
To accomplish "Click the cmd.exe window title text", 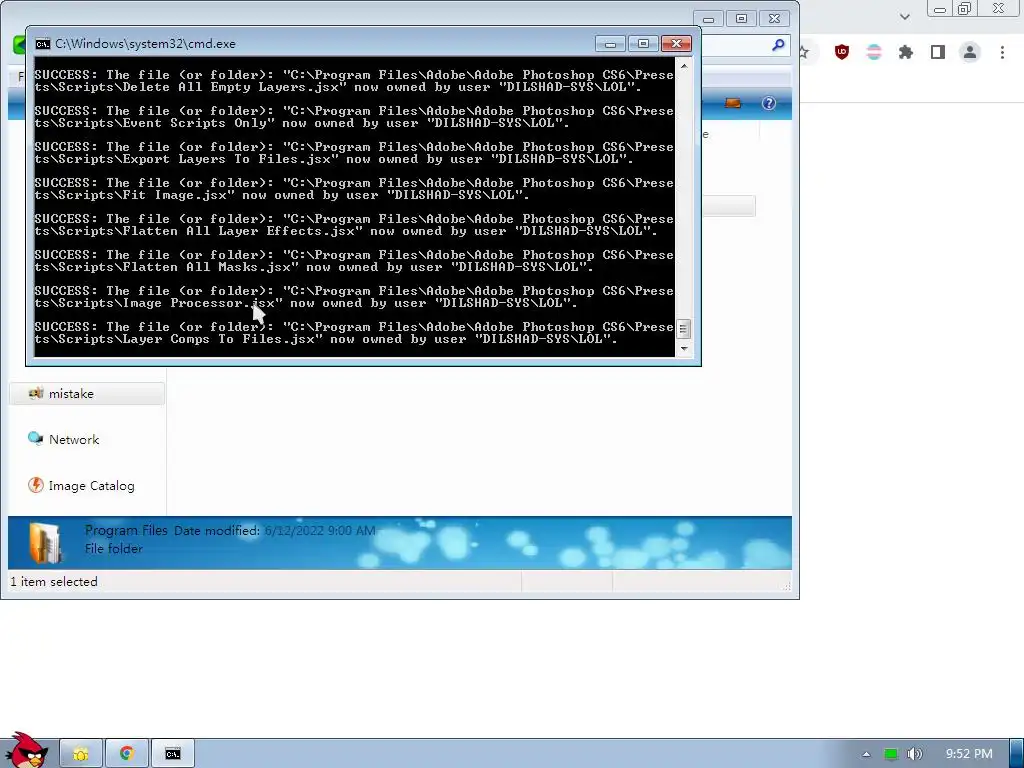I will [x=146, y=44].
